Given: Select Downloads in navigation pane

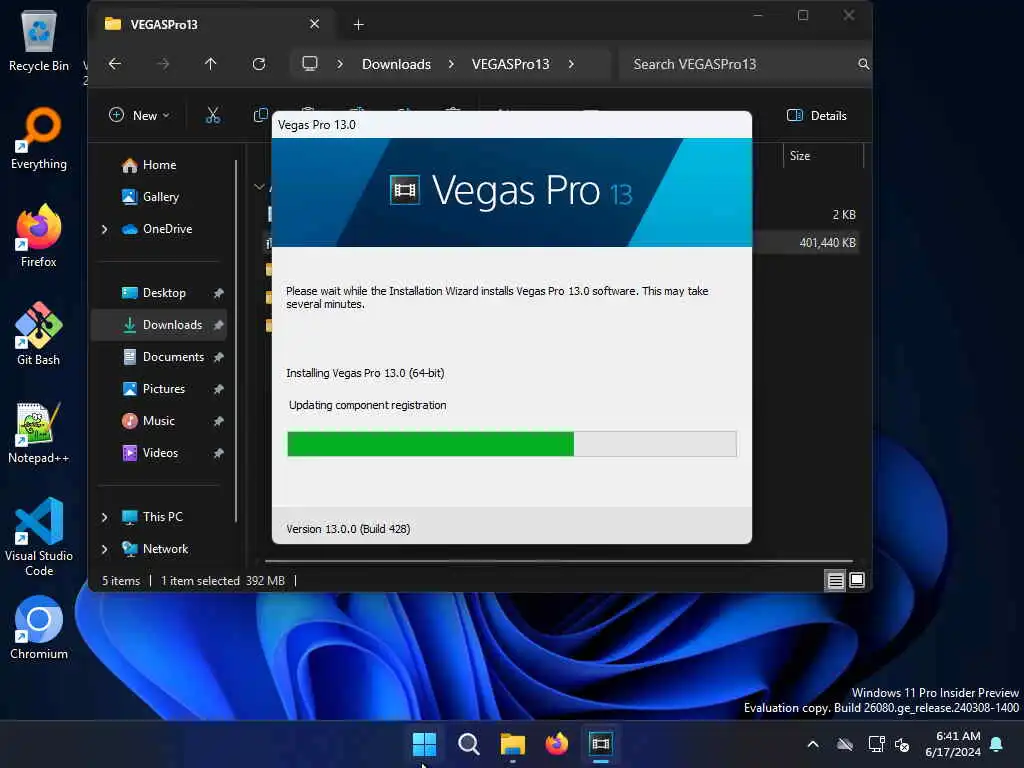Looking at the screenshot, I should coord(159,325).
